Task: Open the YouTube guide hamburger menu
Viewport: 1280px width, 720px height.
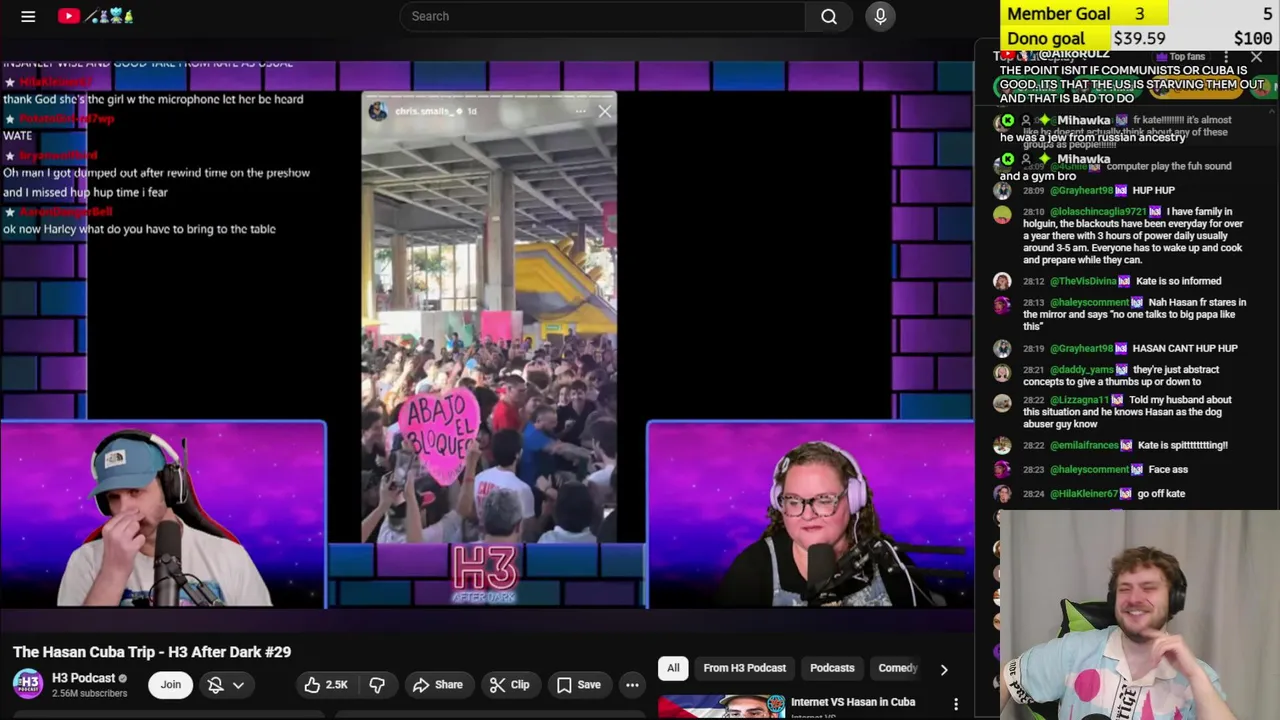Action: click(28, 16)
